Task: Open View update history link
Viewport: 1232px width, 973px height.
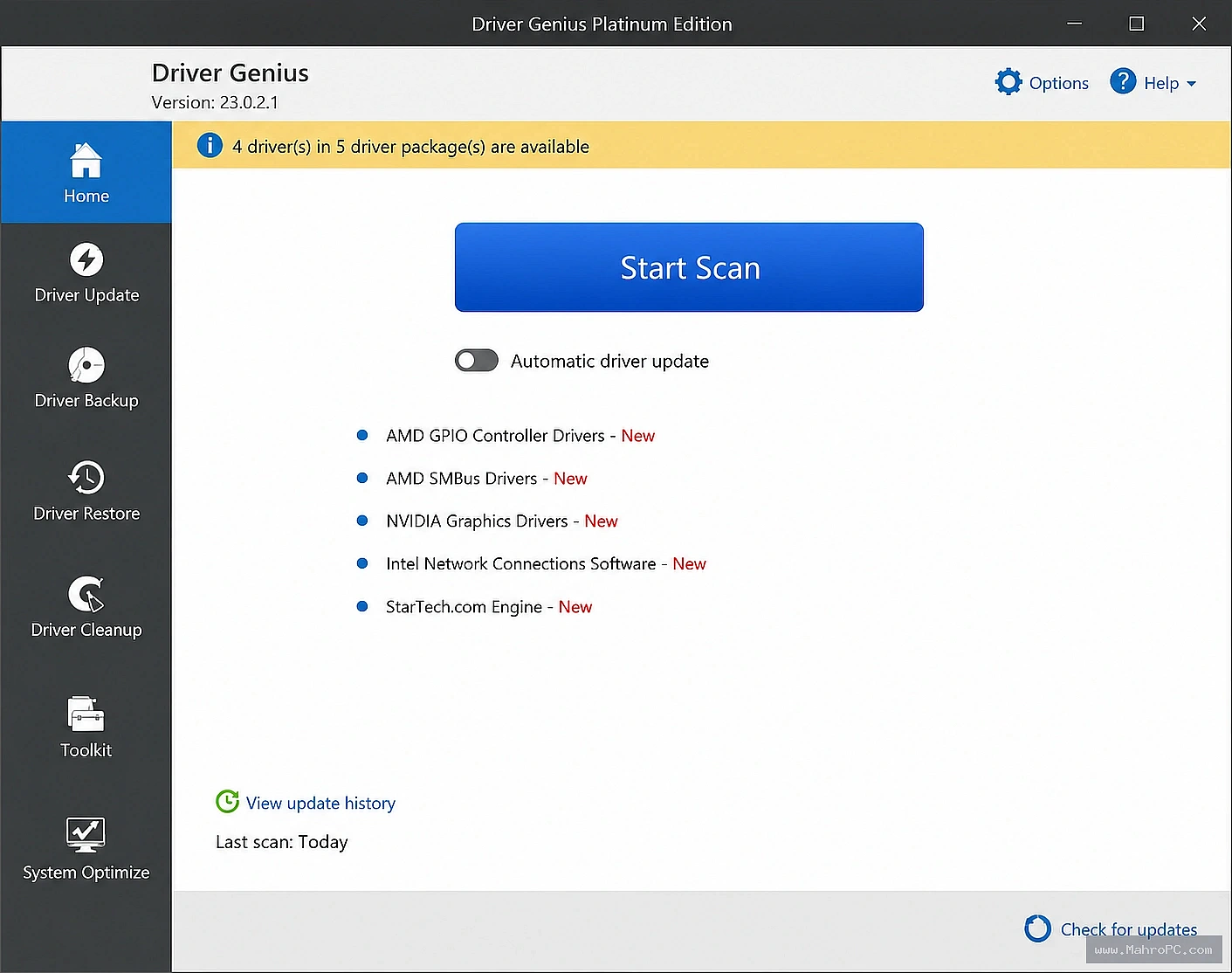Action: [320, 803]
